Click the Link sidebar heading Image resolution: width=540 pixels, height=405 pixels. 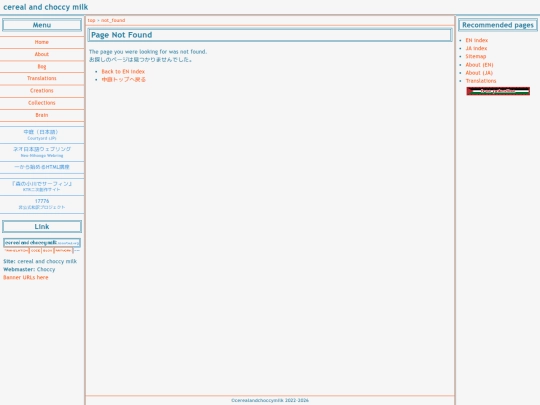[x=42, y=227]
